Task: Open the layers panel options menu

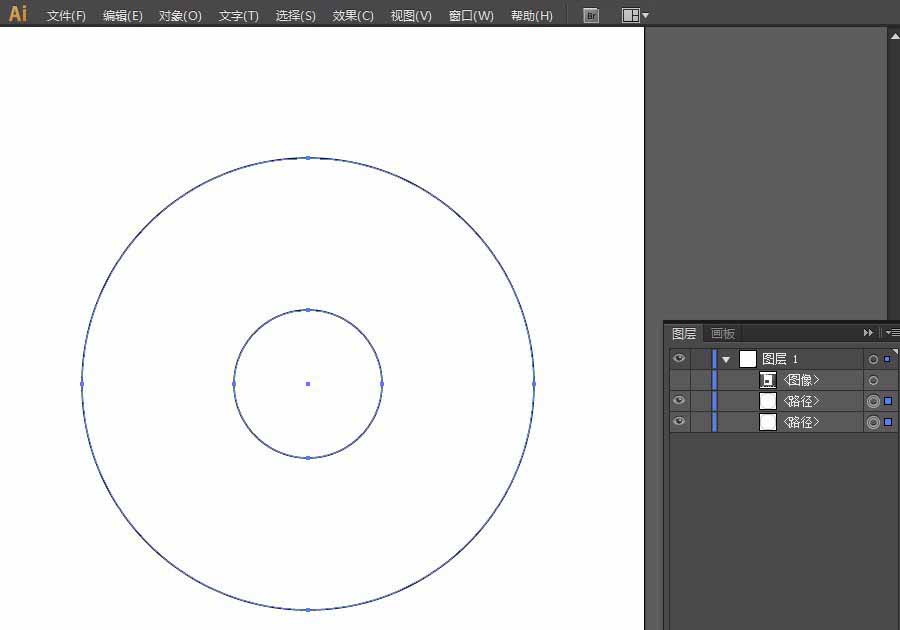Action: click(x=893, y=333)
